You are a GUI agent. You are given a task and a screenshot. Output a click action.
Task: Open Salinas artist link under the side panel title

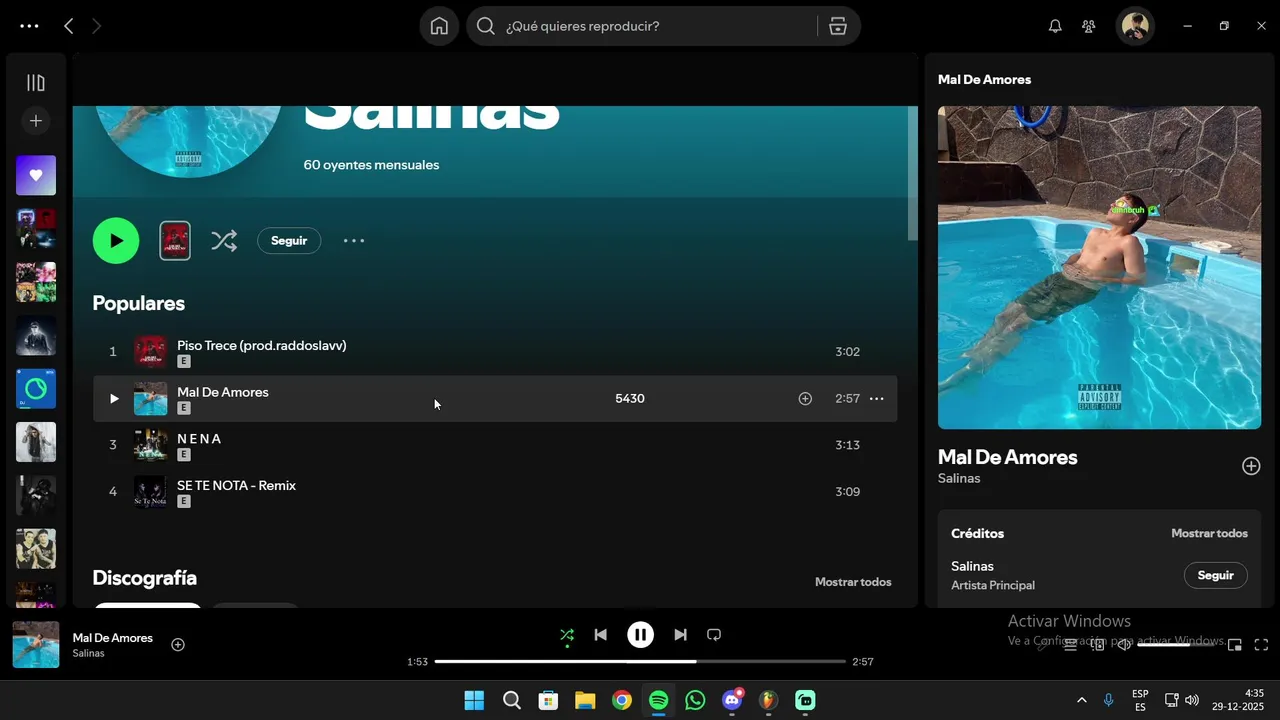(959, 479)
